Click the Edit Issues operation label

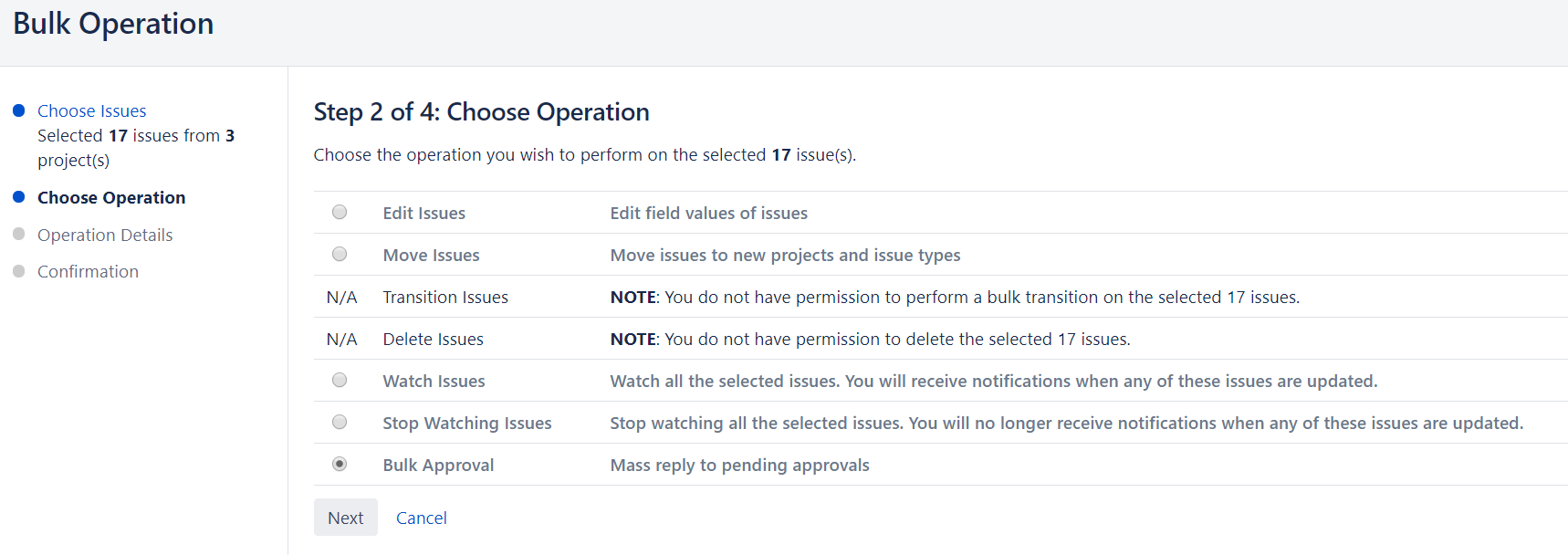pyautogui.click(x=423, y=213)
